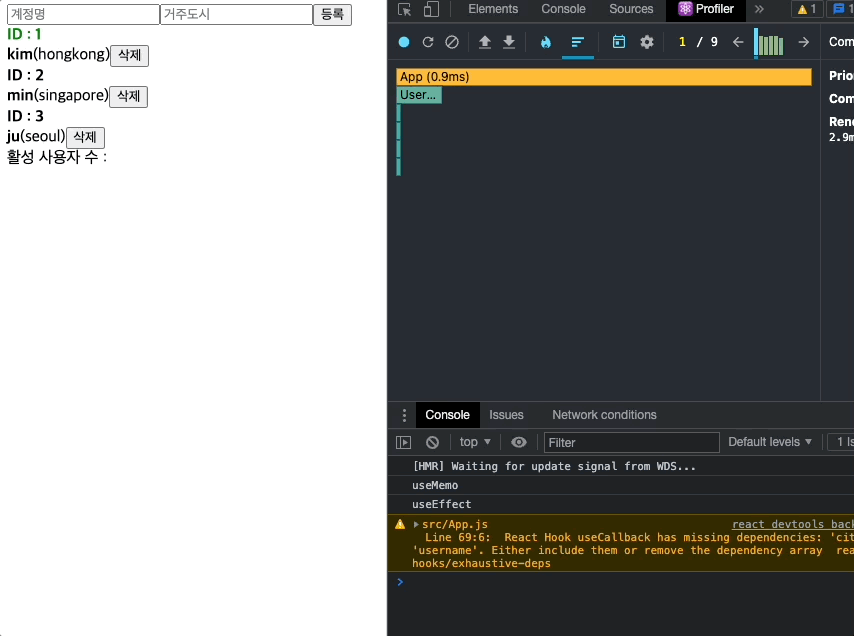Save the profile with the download icon
Screen dimensions: 854x636
click(x=509, y=42)
